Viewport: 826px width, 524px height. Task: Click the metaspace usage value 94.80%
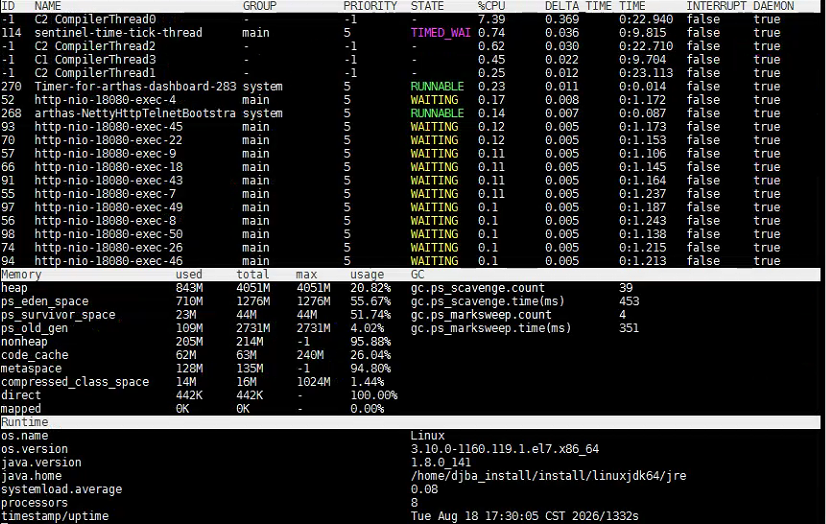(x=370, y=369)
